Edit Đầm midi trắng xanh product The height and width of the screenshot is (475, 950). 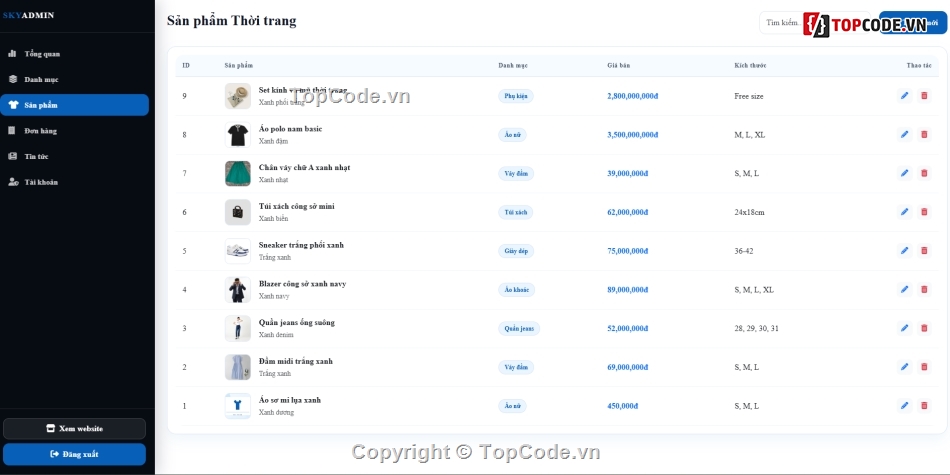904,367
